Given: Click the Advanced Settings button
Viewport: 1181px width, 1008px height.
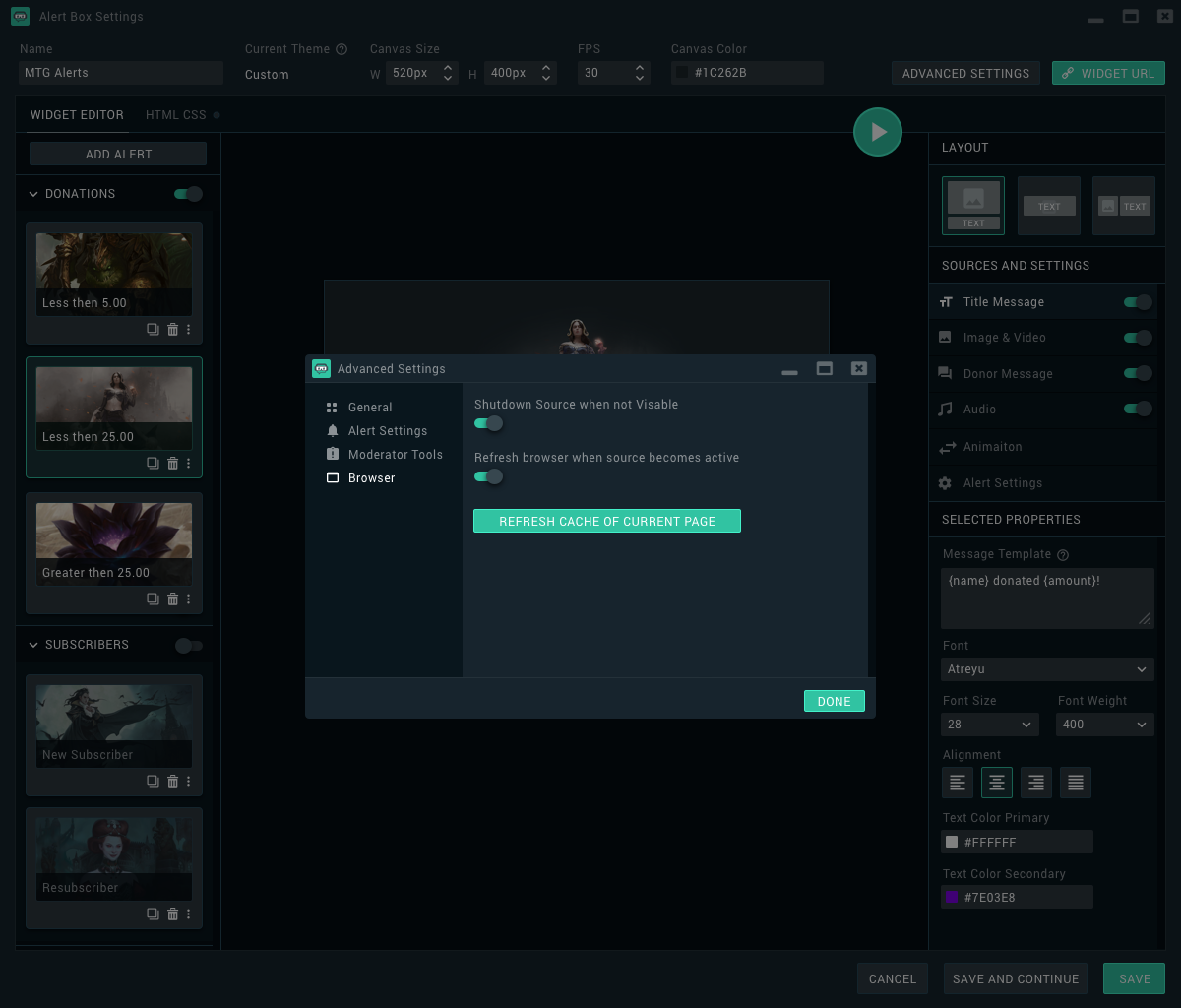Looking at the screenshot, I should pos(965,73).
